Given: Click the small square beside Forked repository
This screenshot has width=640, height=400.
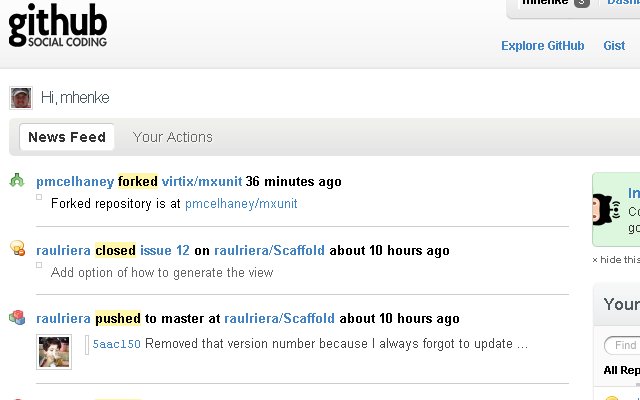Looking at the screenshot, I should (x=39, y=197).
